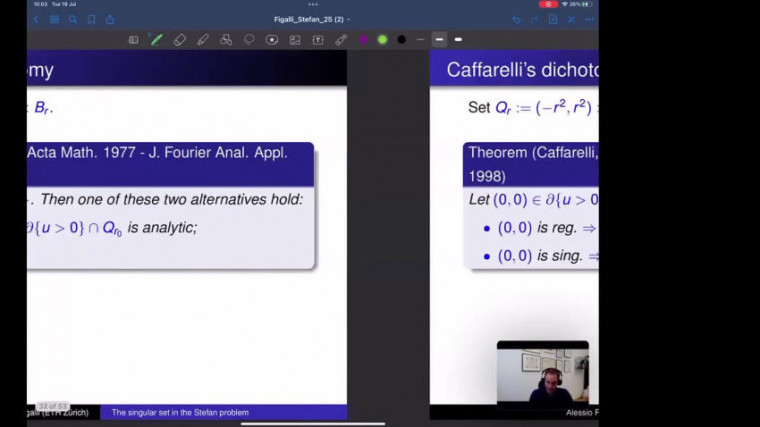
Task: Select the Highlighter tool
Action: pos(203,40)
